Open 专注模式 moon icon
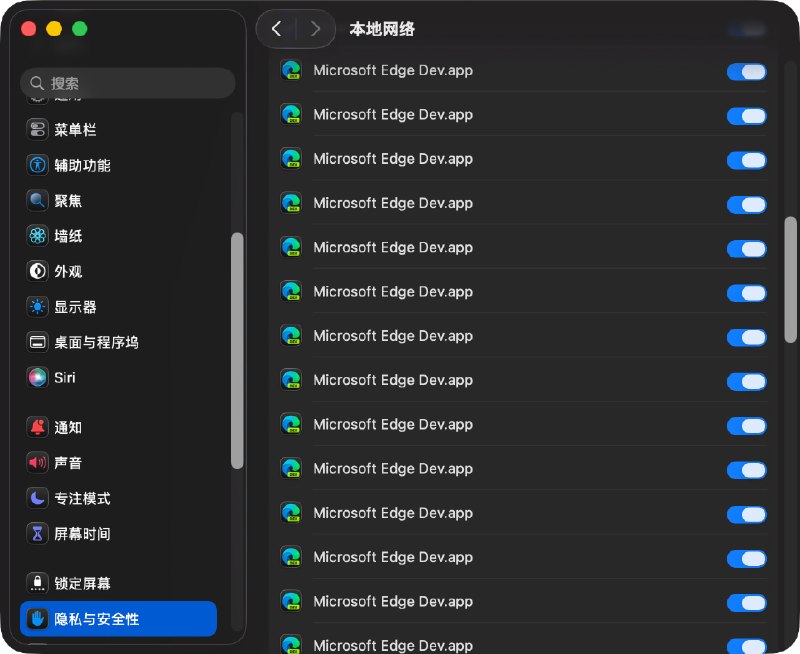 pyautogui.click(x=37, y=498)
